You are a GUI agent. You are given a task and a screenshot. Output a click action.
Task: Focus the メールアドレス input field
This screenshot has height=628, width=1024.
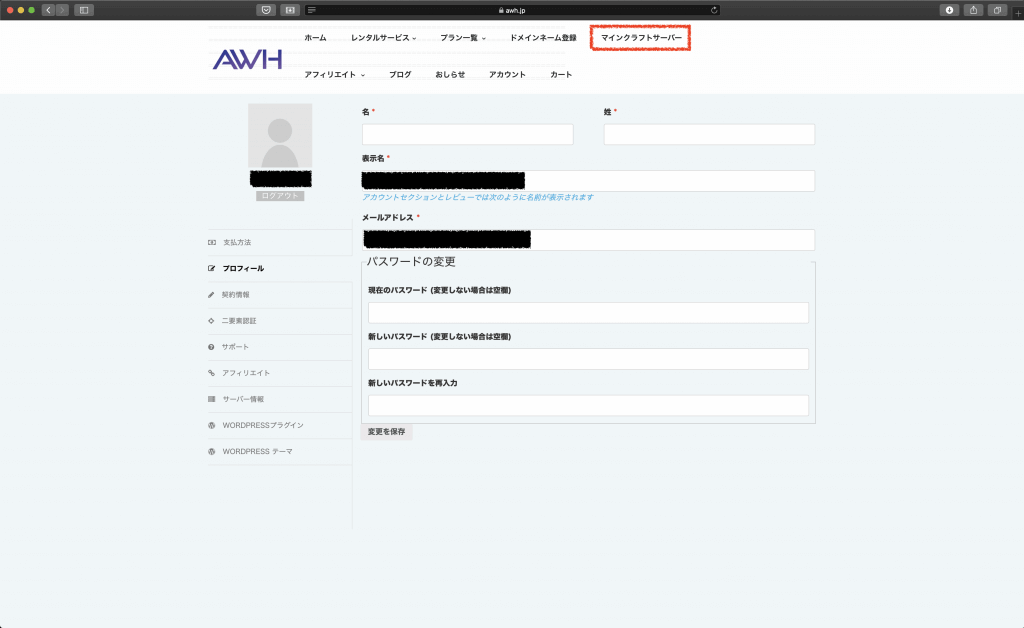pyautogui.click(x=588, y=240)
